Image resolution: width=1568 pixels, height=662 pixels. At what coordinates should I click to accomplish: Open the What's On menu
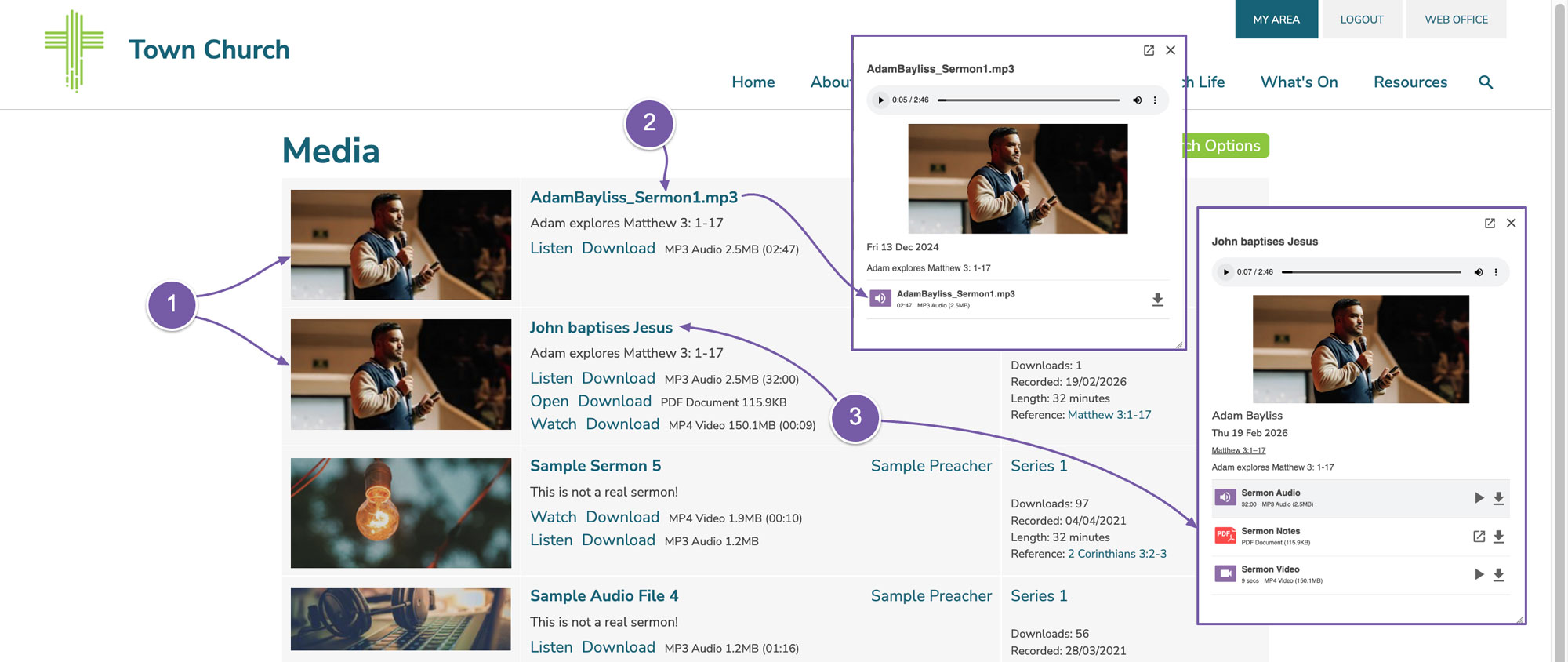pyautogui.click(x=1299, y=82)
